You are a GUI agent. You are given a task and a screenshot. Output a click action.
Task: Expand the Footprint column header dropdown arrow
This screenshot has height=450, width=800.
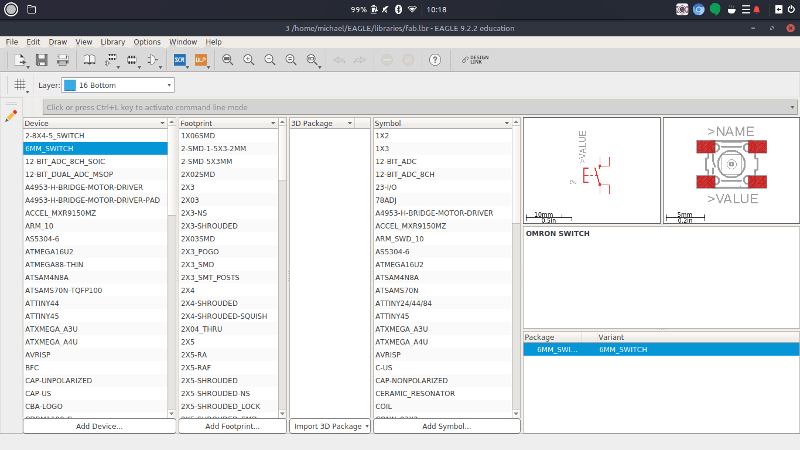[x=273, y=123]
